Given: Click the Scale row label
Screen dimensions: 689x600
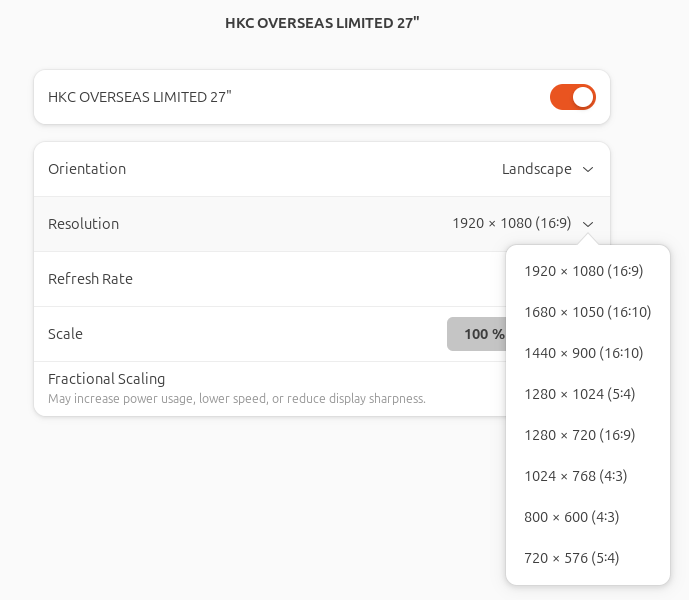Looking at the screenshot, I should click(x=65, y=334).
